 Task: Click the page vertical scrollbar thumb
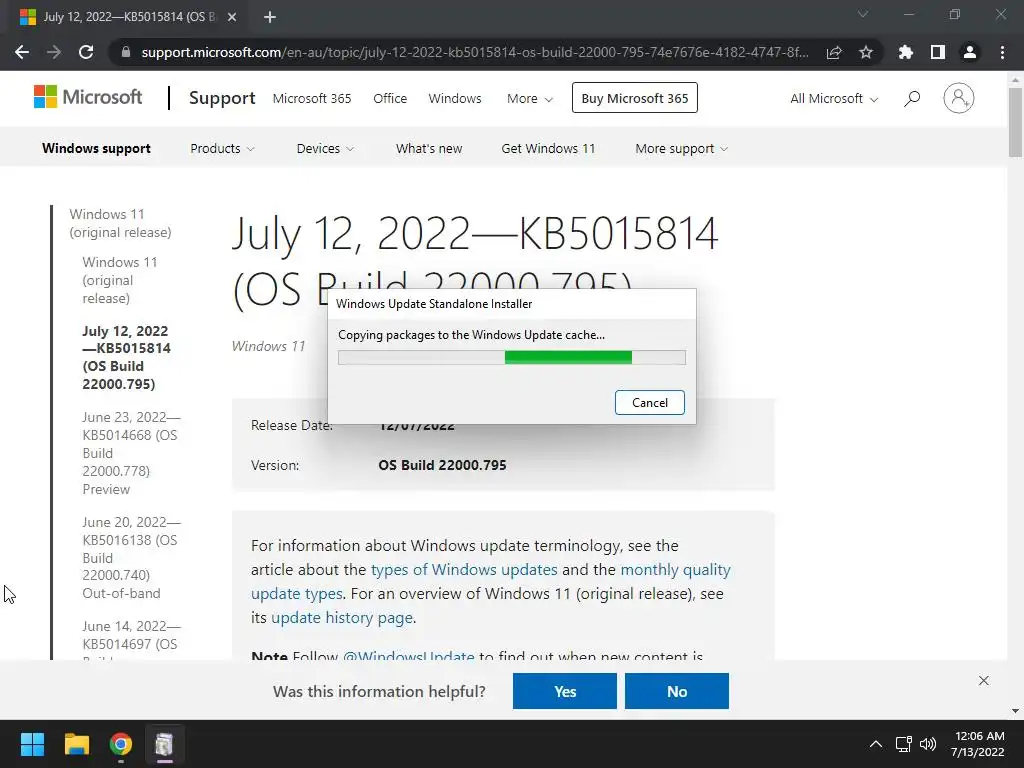(x=1015, y=122)
